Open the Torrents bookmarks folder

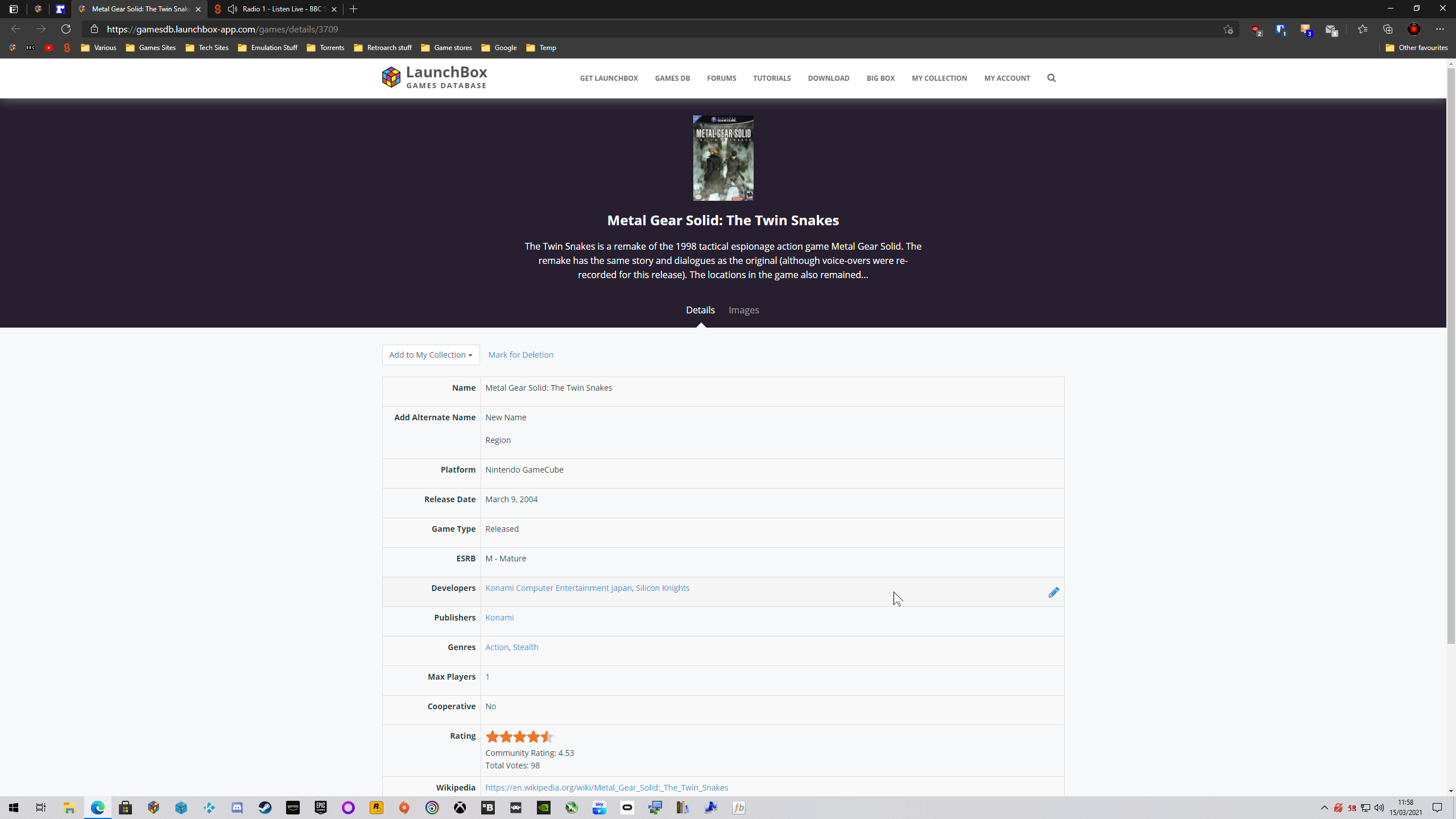(325, 48)
